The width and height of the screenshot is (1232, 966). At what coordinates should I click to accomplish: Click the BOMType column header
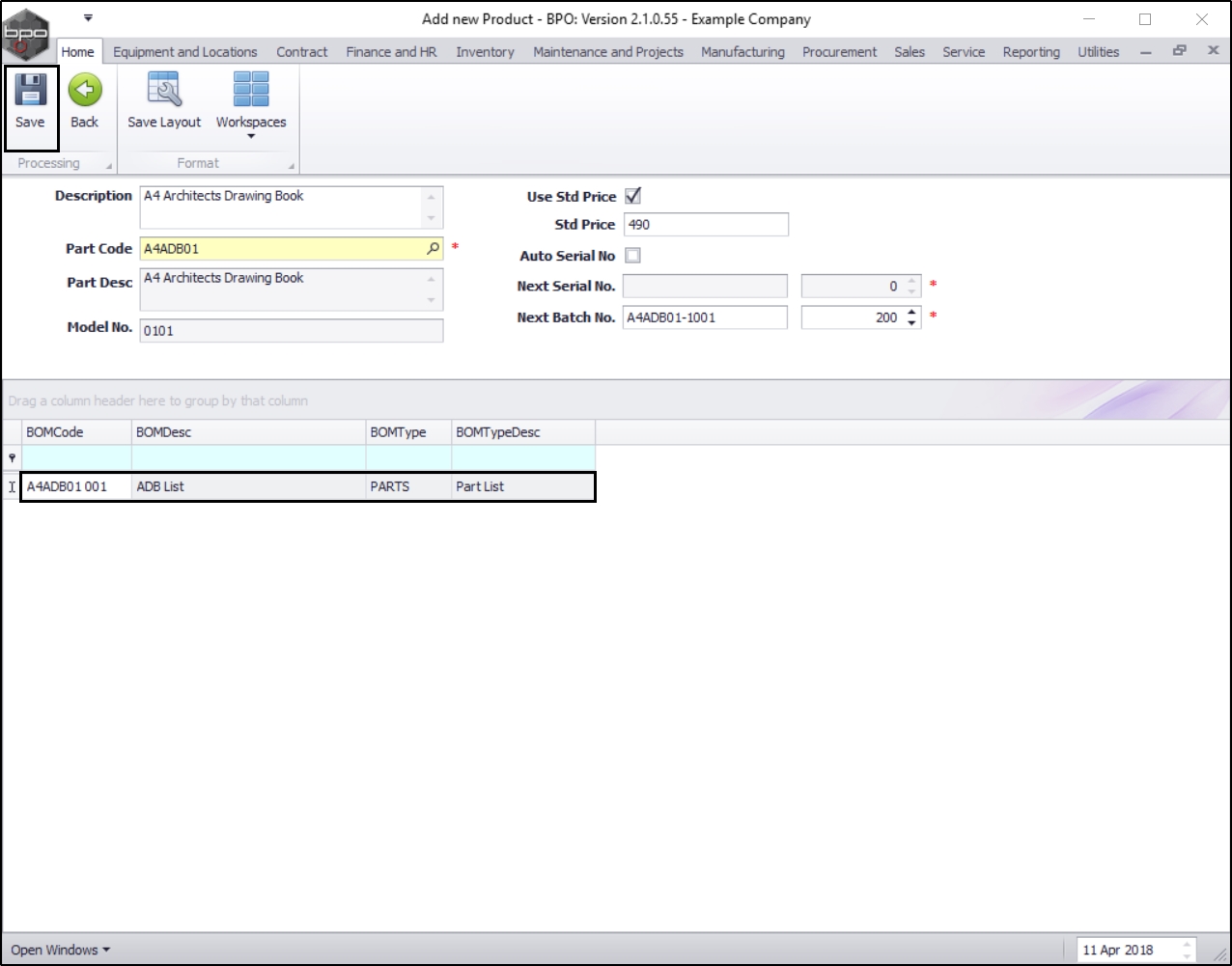[408, 432]
